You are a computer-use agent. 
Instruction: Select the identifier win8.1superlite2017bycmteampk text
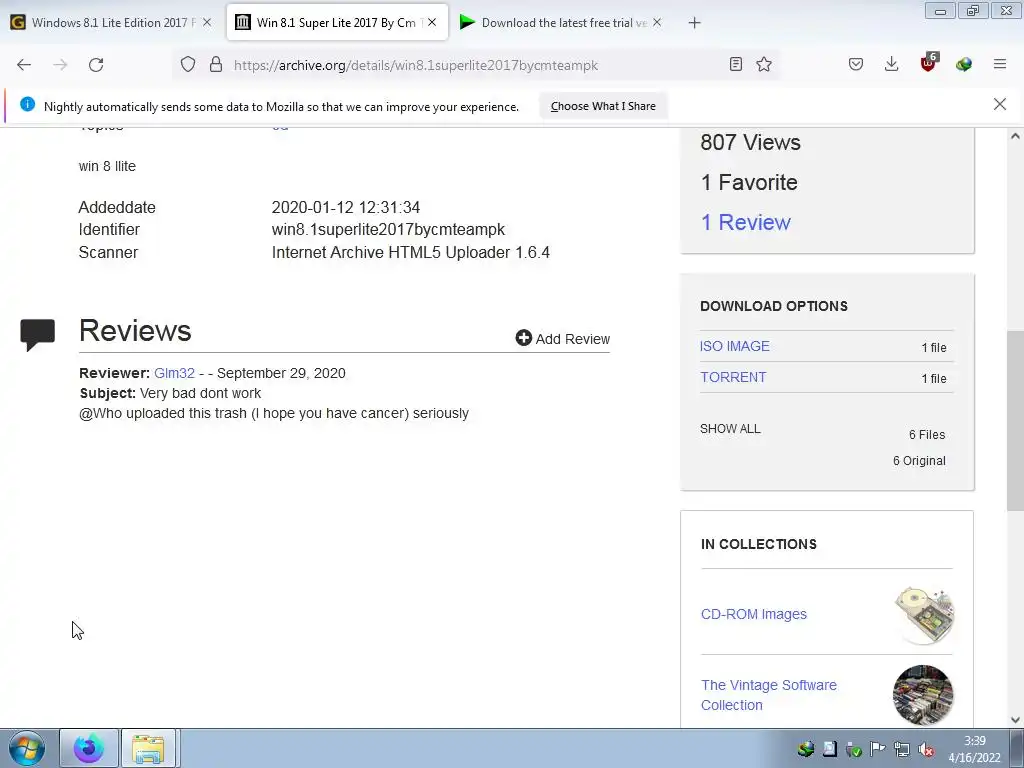388,229
